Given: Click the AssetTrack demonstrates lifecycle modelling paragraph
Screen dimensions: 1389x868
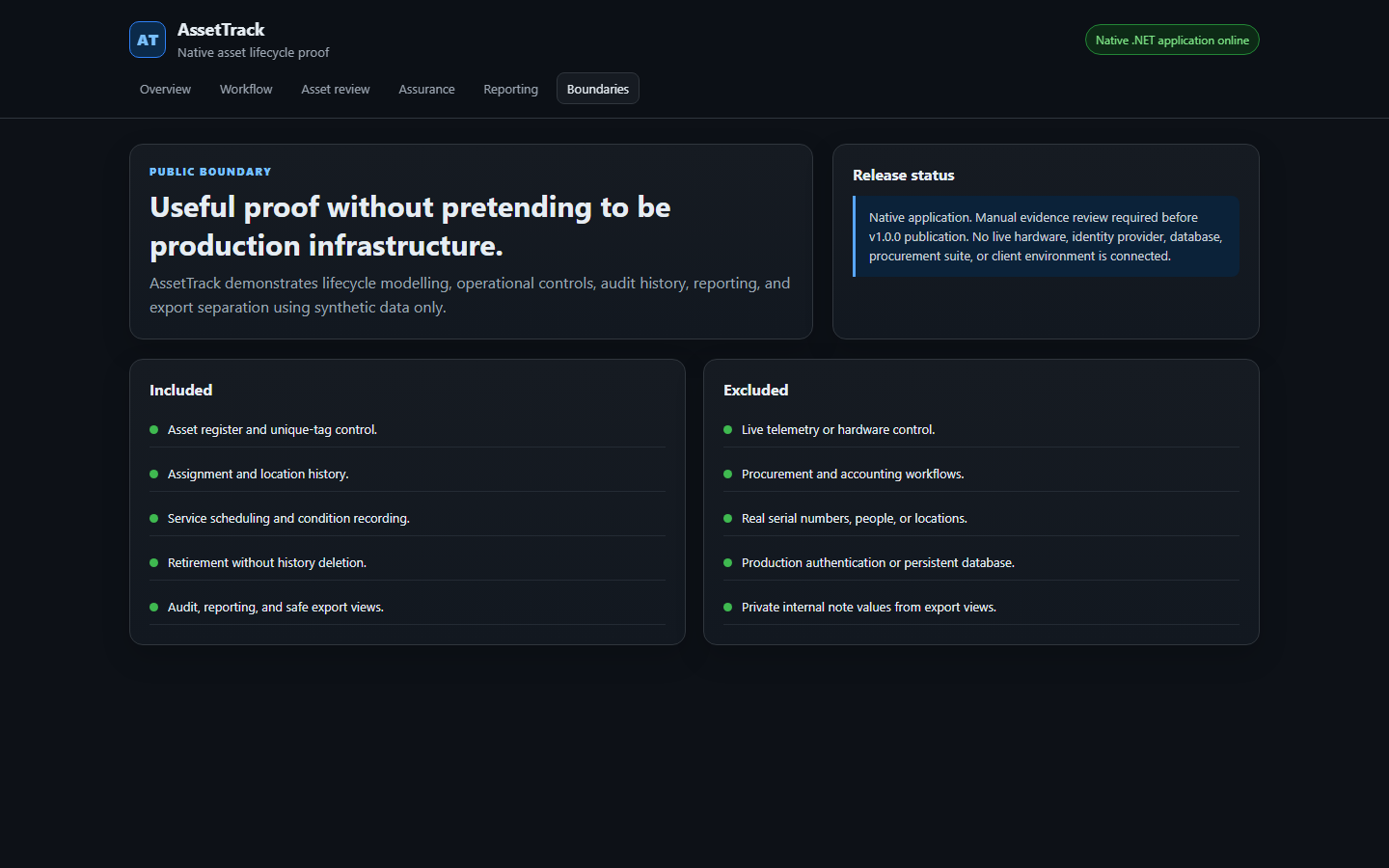Looking at the screenshot, I should 470,295.
